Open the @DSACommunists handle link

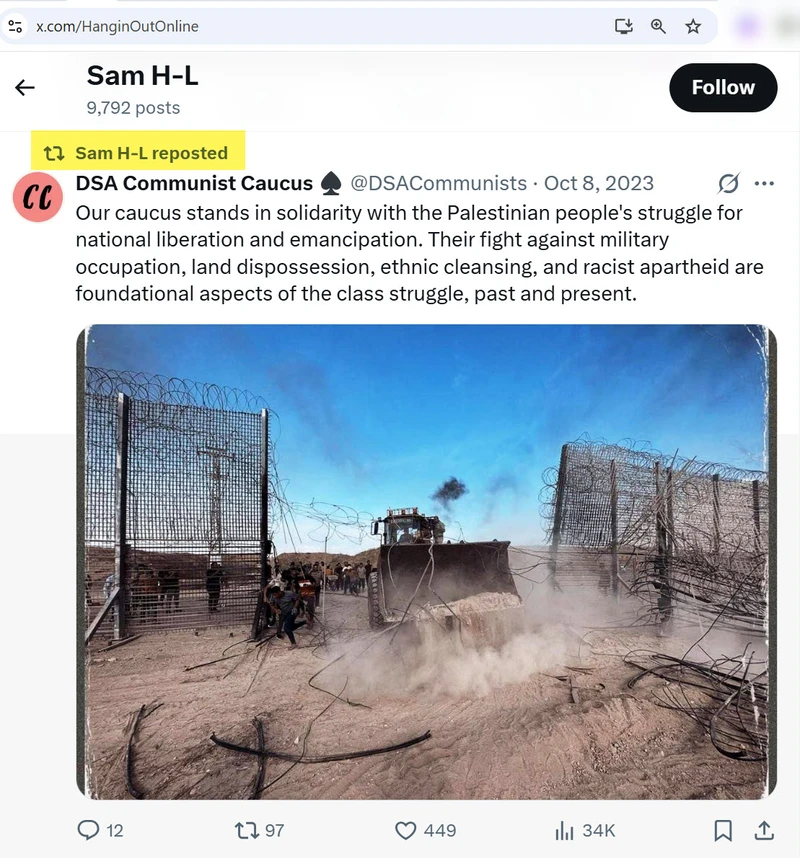pyautogui.click(x=438, y=183)
